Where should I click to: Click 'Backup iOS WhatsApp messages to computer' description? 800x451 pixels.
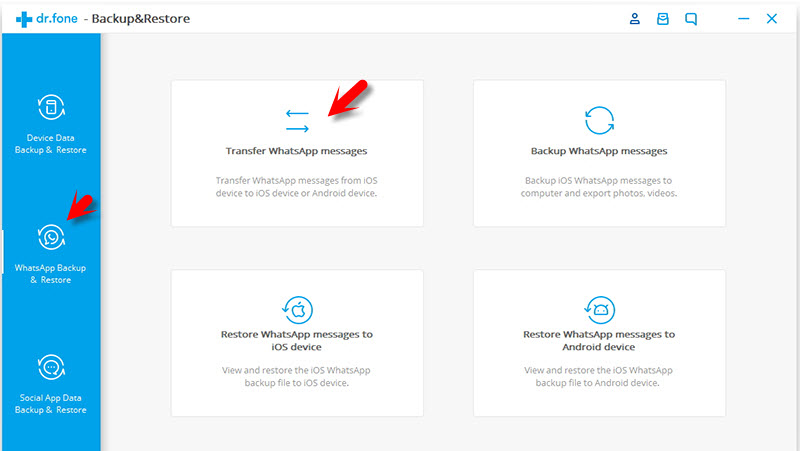(599, 187)
